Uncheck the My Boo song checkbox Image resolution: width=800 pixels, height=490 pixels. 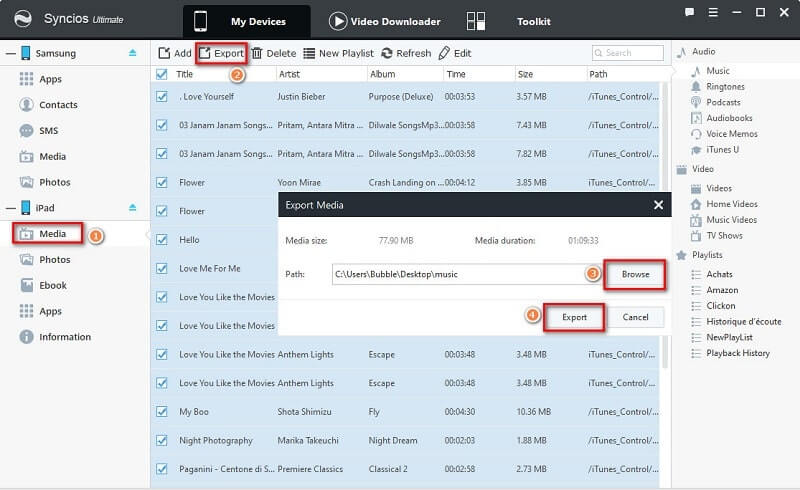coord(162,411)
